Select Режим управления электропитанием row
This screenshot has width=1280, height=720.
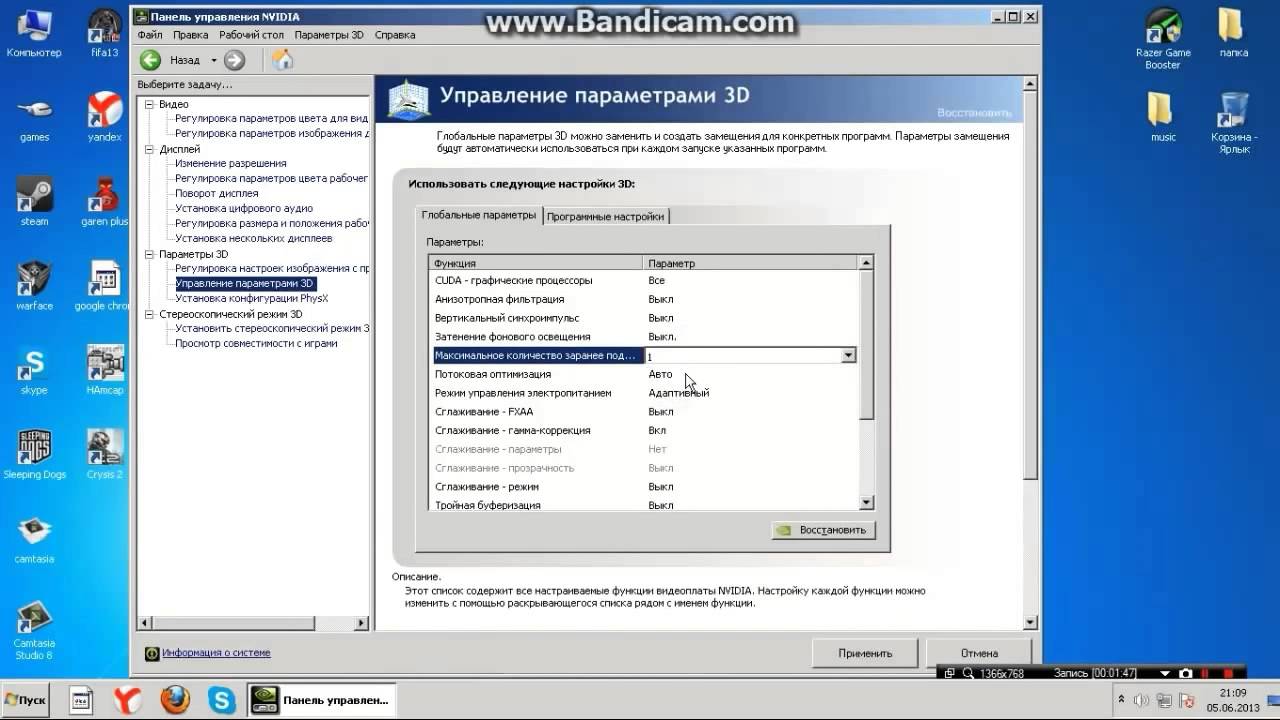tap(644, 393)
